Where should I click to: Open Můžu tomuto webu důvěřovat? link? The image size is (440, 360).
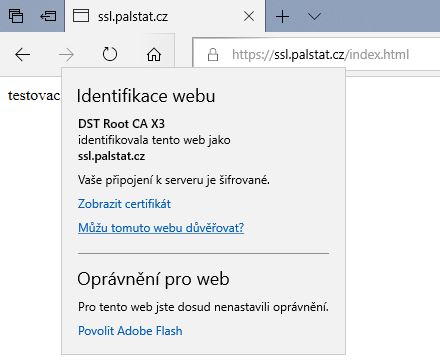[161, 228]
